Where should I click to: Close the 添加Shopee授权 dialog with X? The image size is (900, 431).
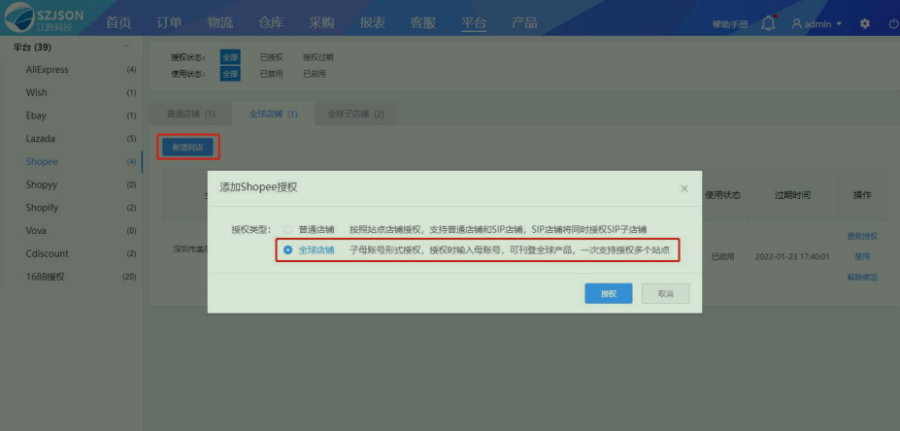click(x=684, y=188)
